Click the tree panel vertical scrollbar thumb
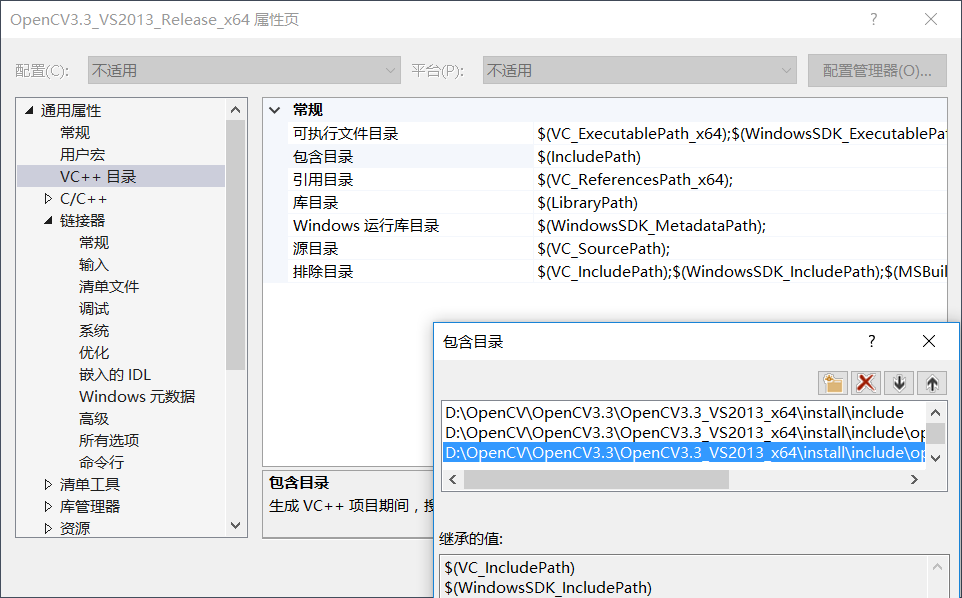The image size is (962, 598). pyautogui.click(x=236, y=245)
